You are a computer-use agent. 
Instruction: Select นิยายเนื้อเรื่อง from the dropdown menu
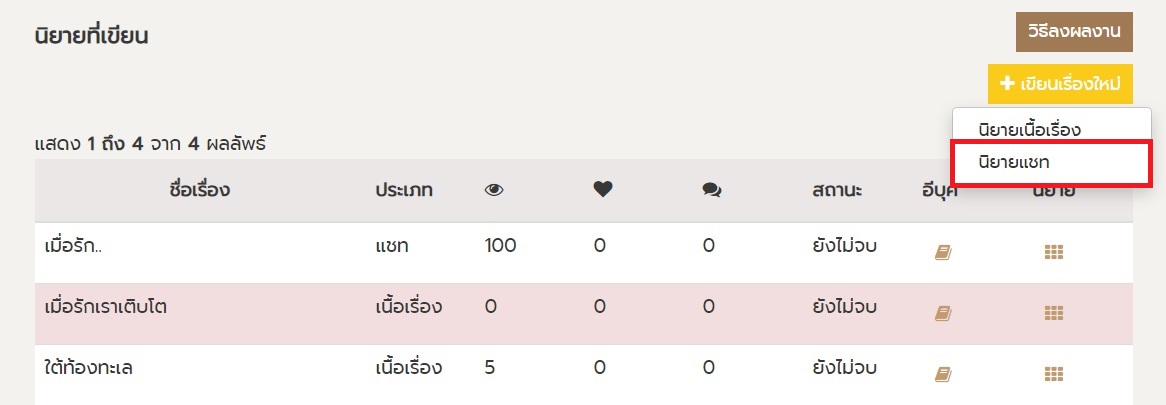(x=1029, y=129)
